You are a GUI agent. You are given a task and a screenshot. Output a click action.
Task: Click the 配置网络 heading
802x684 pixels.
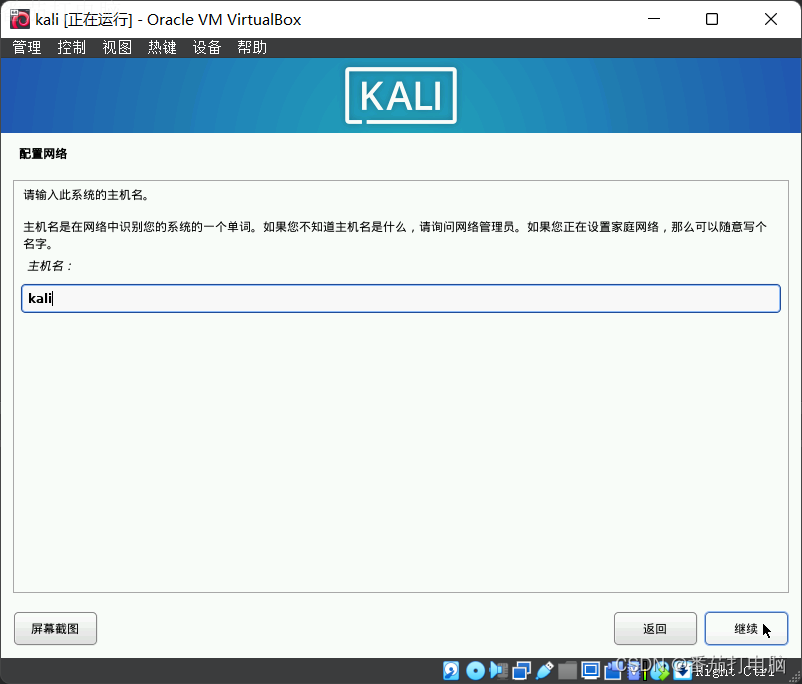(x=43, y=154)
